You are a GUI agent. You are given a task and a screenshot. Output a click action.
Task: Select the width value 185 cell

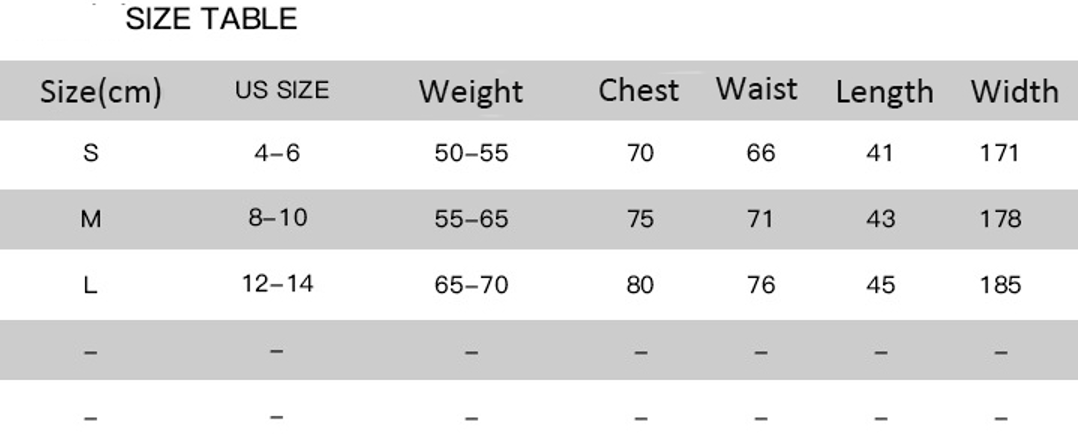click(x=1001, y=286)
